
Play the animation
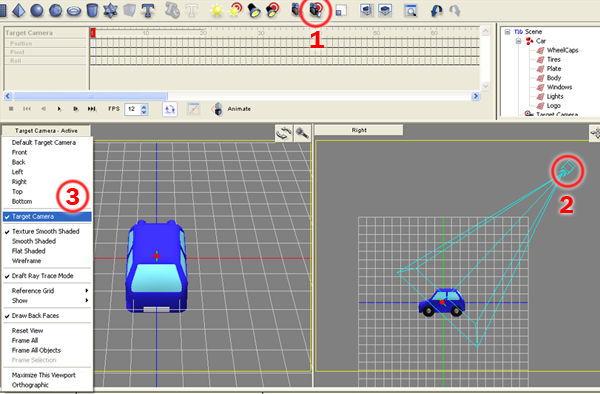59,109
